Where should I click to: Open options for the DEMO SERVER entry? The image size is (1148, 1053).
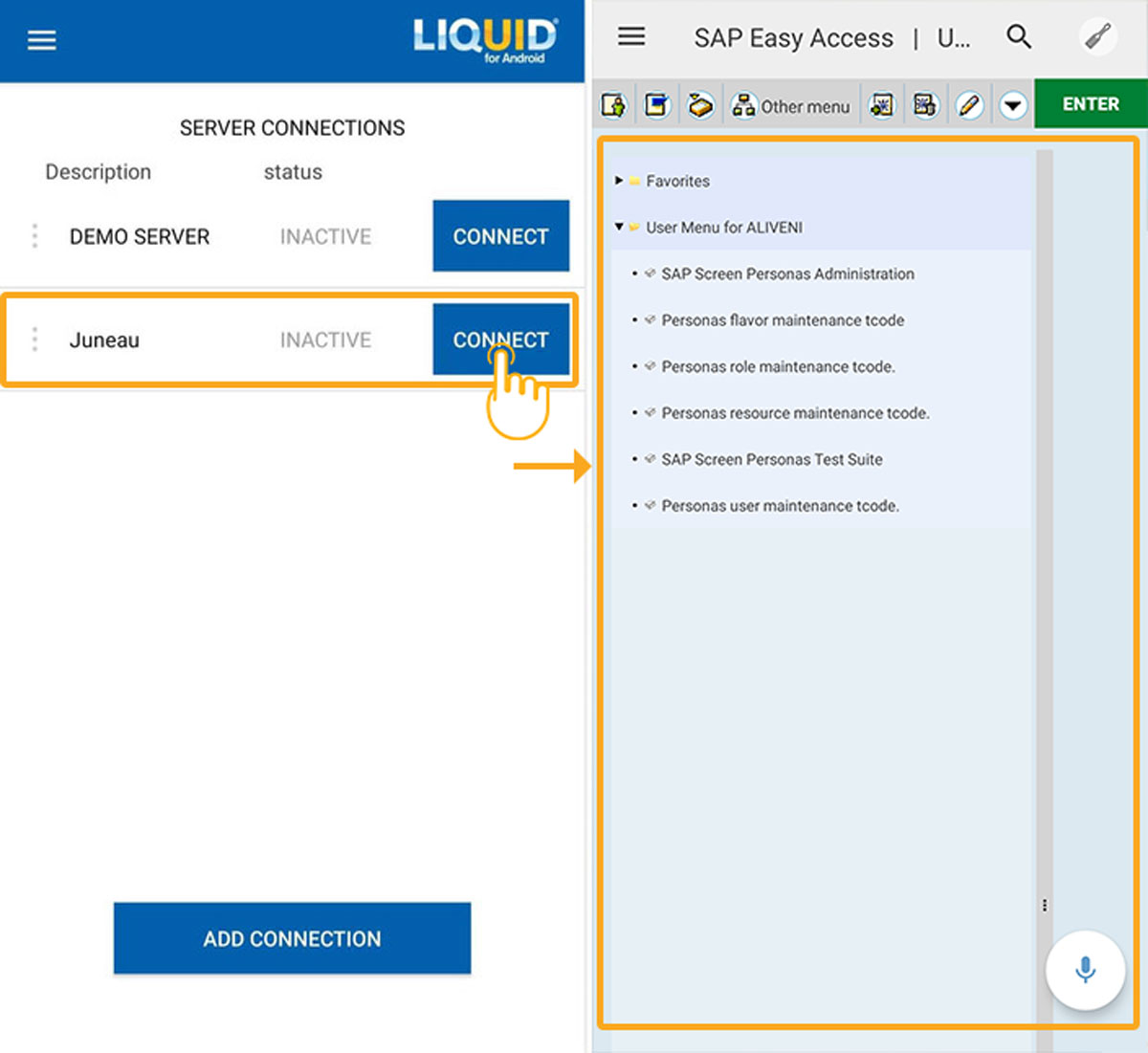(35, 236)
